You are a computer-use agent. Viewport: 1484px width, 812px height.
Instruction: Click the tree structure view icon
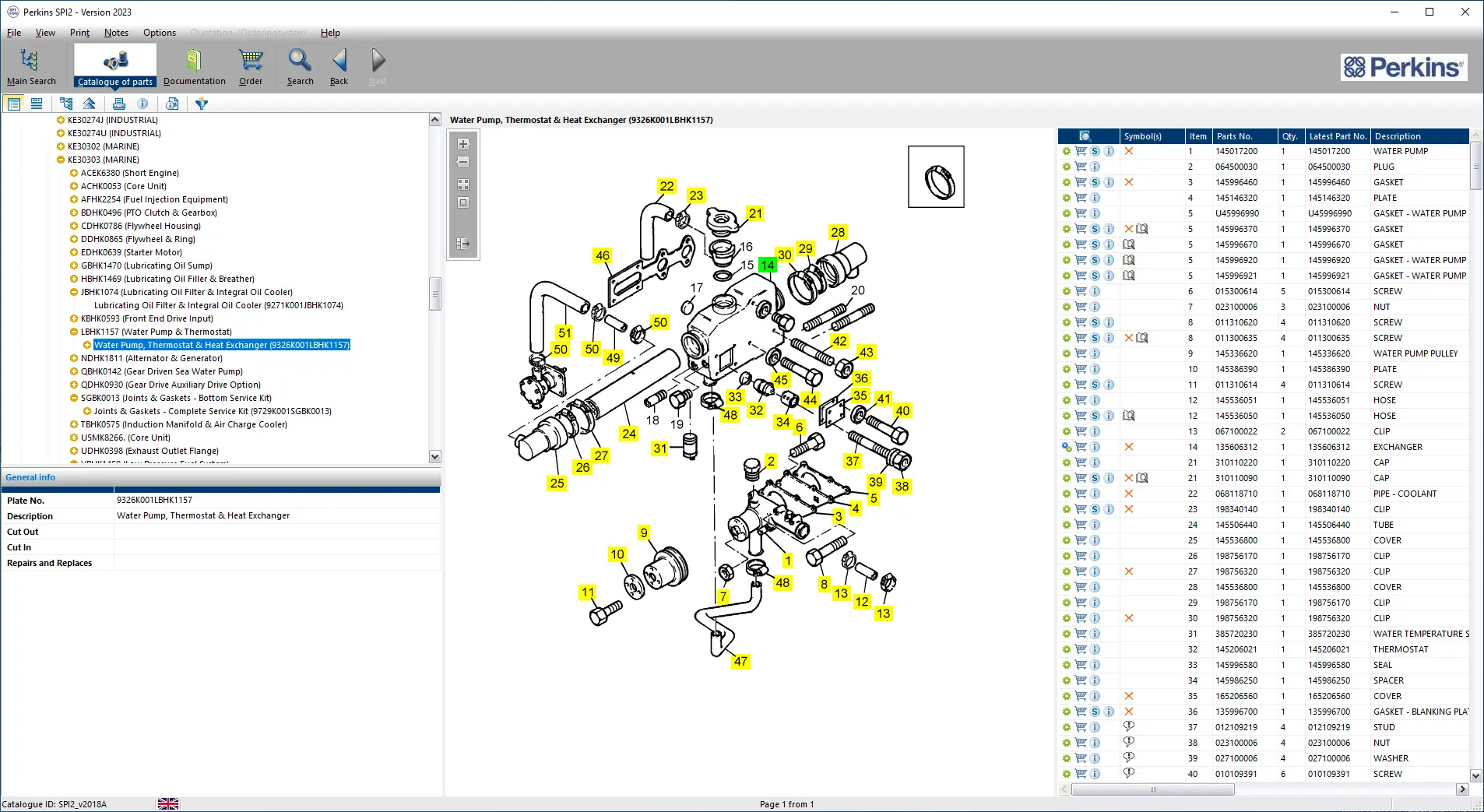(x=66, y=104)
